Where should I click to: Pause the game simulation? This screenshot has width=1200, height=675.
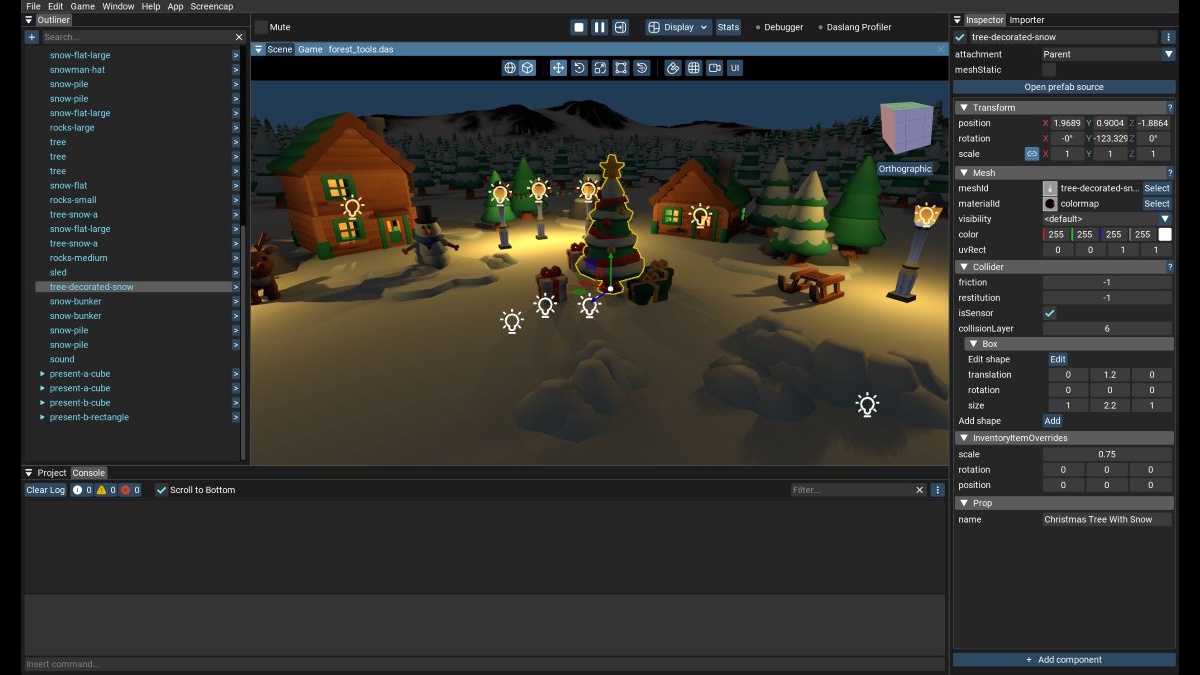[599, 27]
